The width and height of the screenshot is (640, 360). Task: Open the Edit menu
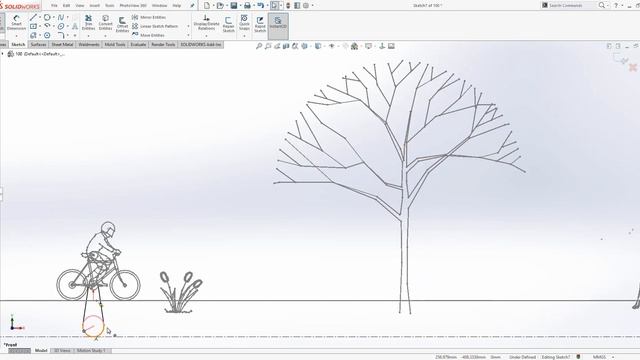(67, 6)
